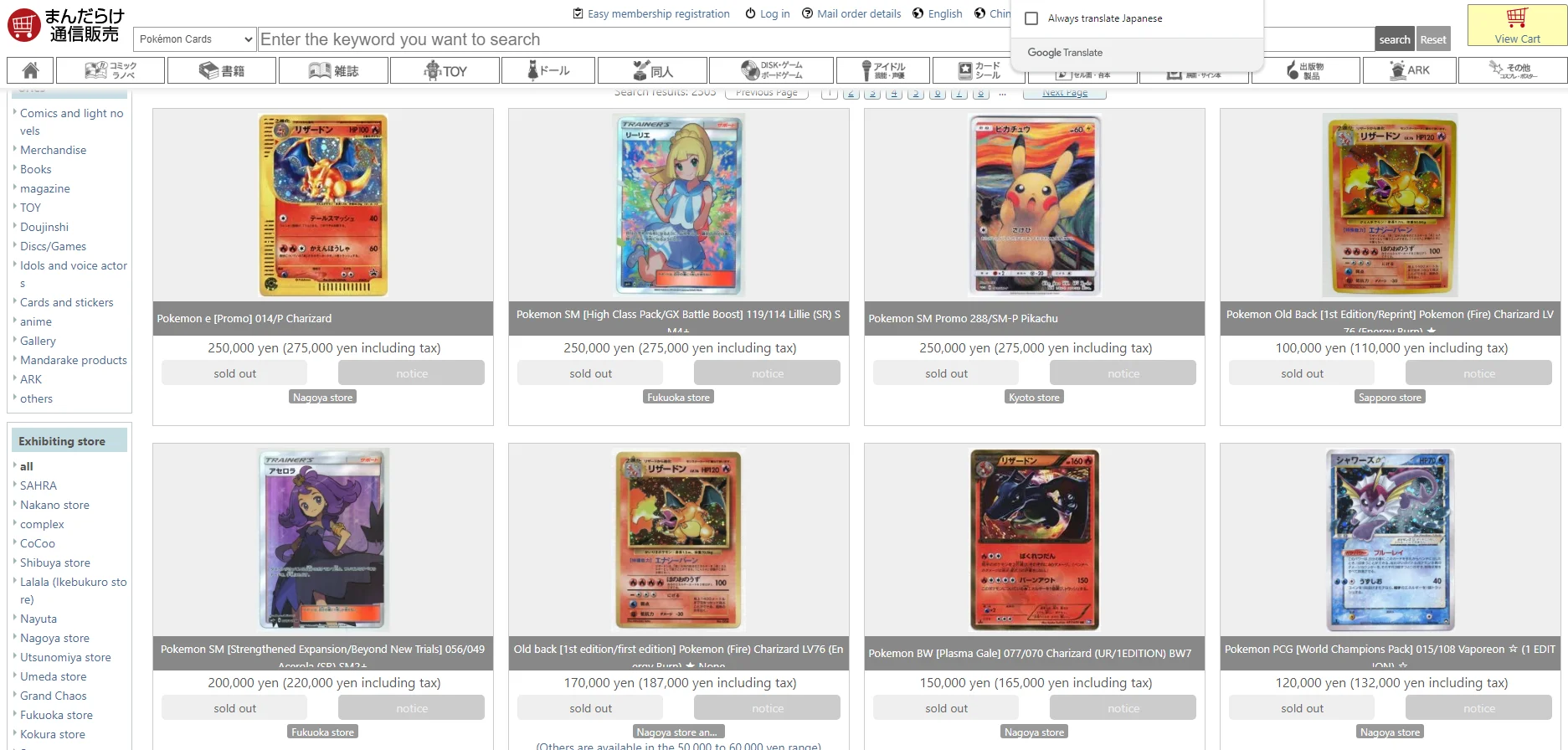This screenshot has width=1568, height=750.
Task: Filter by SAHRA exhibiting store
Action: click(x=39, y=485)
